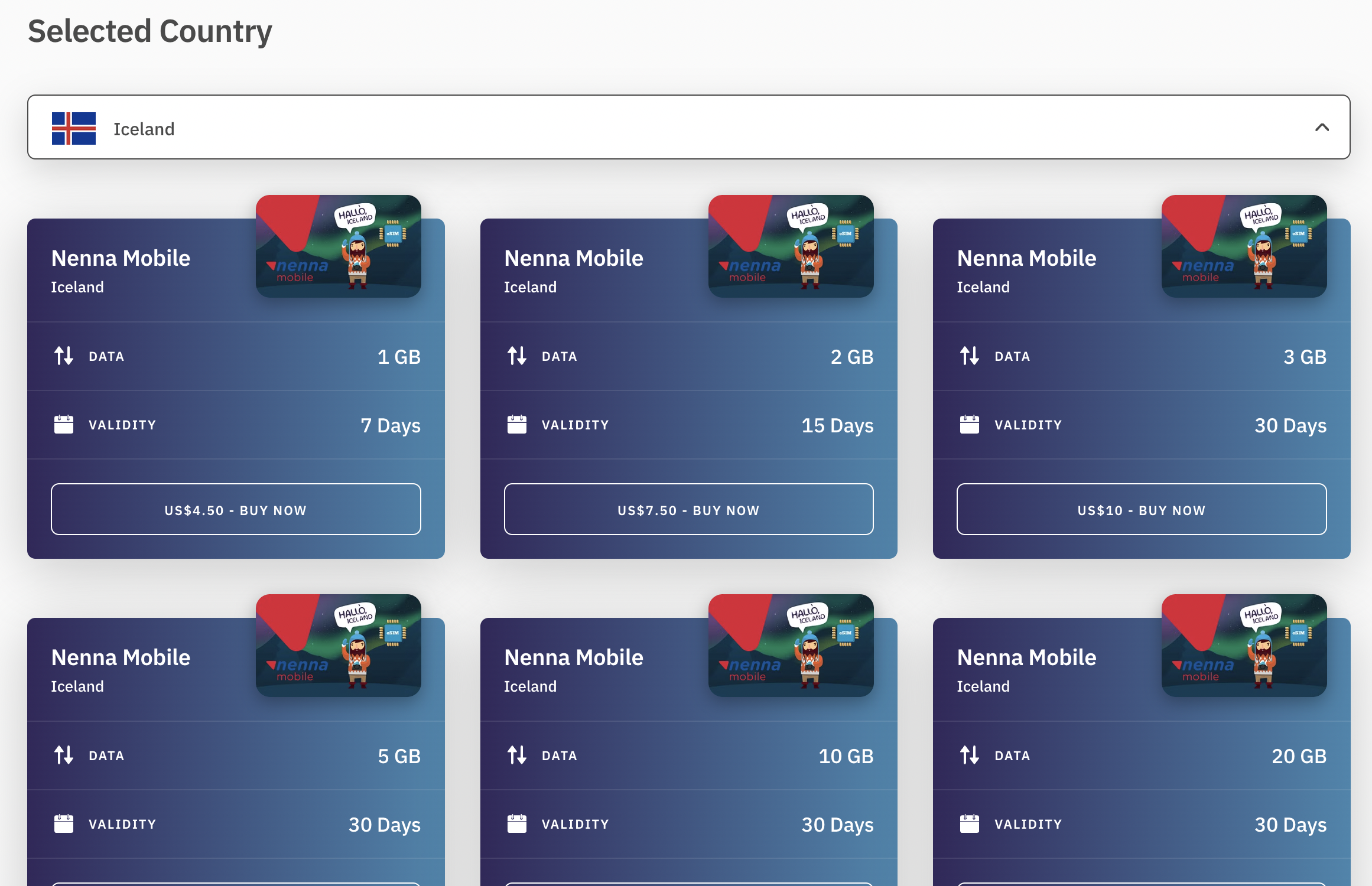The width and height of the screenshot is (1372, 886).
Task: Click 'Nenna Mobile' title on 10 GB card
Action: pos(574,657)
